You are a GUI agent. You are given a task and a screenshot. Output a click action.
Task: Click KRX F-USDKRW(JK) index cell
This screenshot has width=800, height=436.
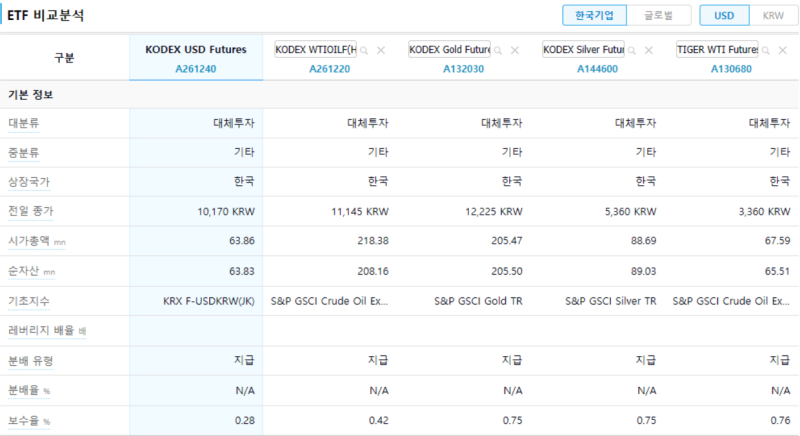pos(209,301)
